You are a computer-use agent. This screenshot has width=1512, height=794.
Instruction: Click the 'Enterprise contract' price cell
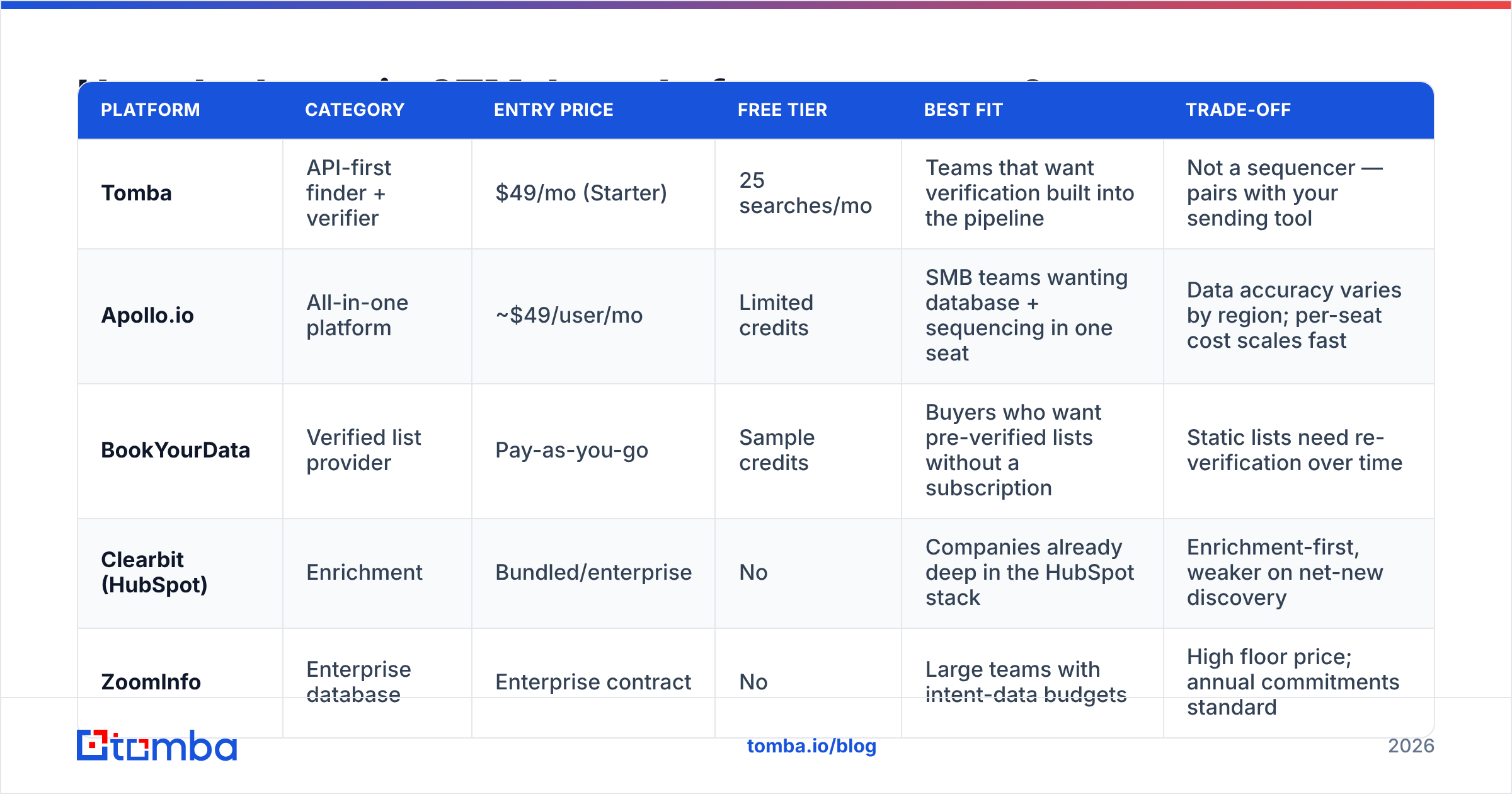tap(593, 682)
